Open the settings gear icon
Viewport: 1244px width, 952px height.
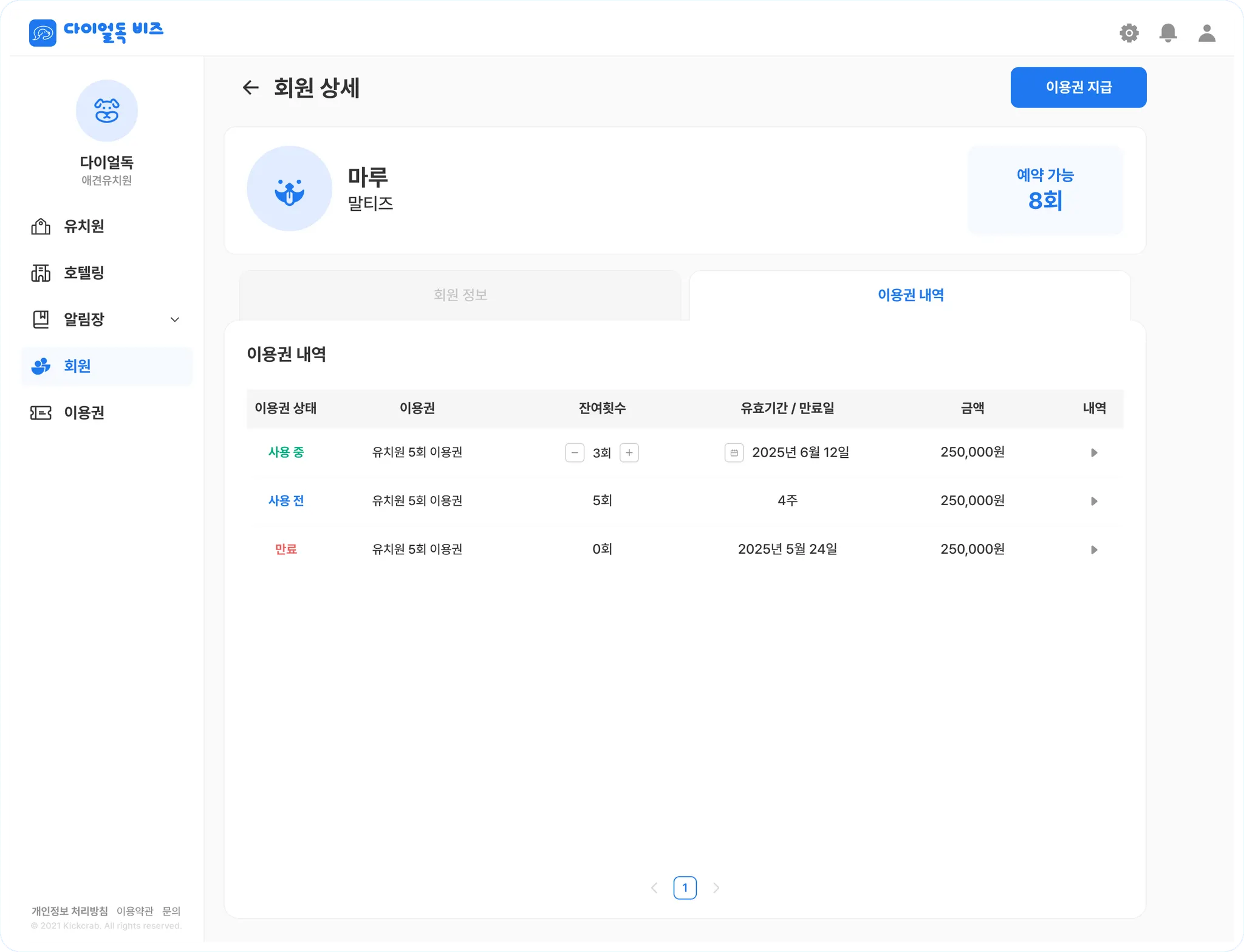[1129, 33]
